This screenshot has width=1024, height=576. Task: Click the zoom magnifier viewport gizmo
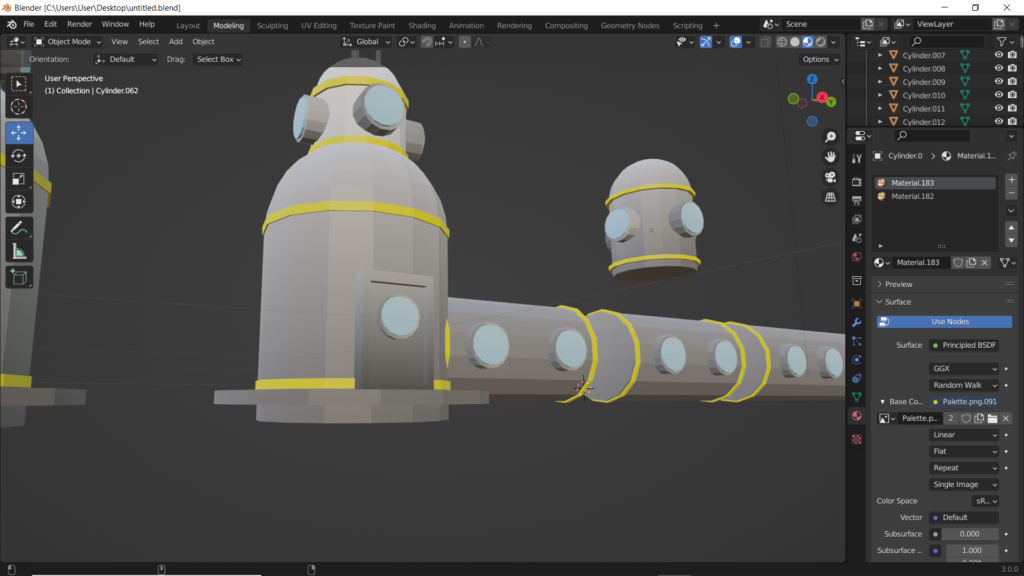pyautogui.click(x=830, y=137)
